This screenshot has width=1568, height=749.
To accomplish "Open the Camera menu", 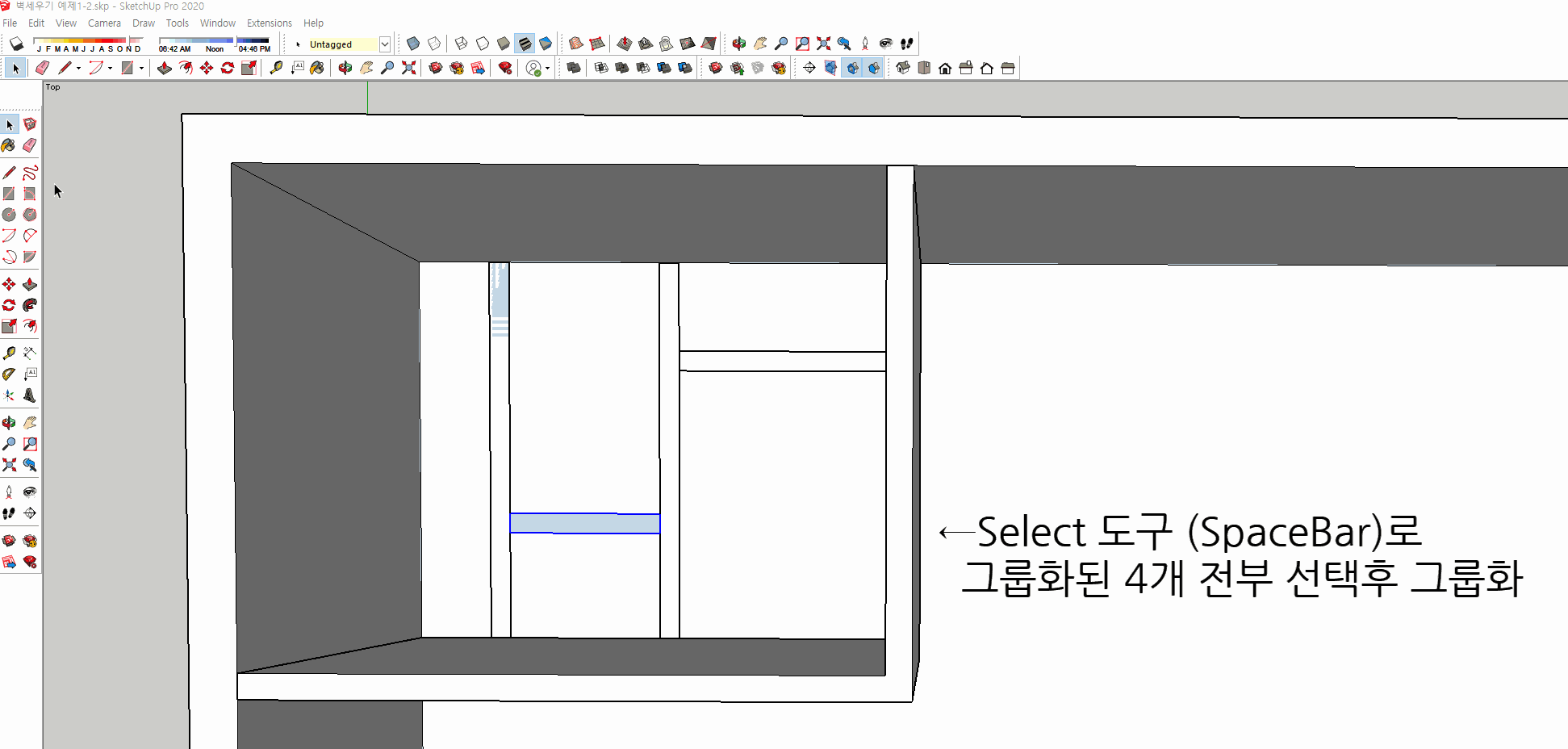I will [x=104, y=23].
